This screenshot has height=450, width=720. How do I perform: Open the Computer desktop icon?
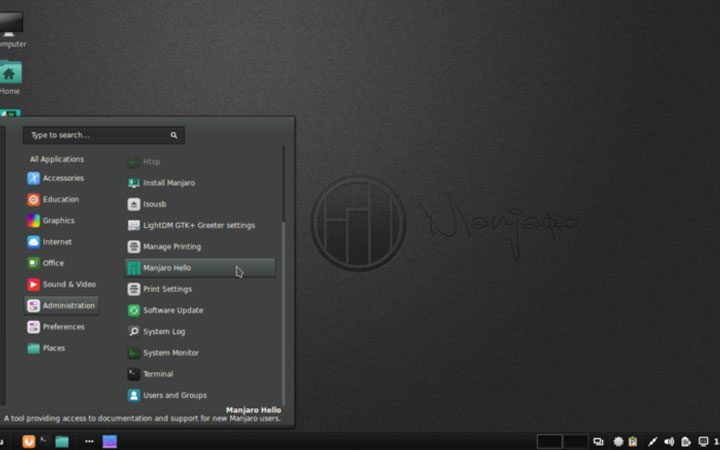pos(10,30)
